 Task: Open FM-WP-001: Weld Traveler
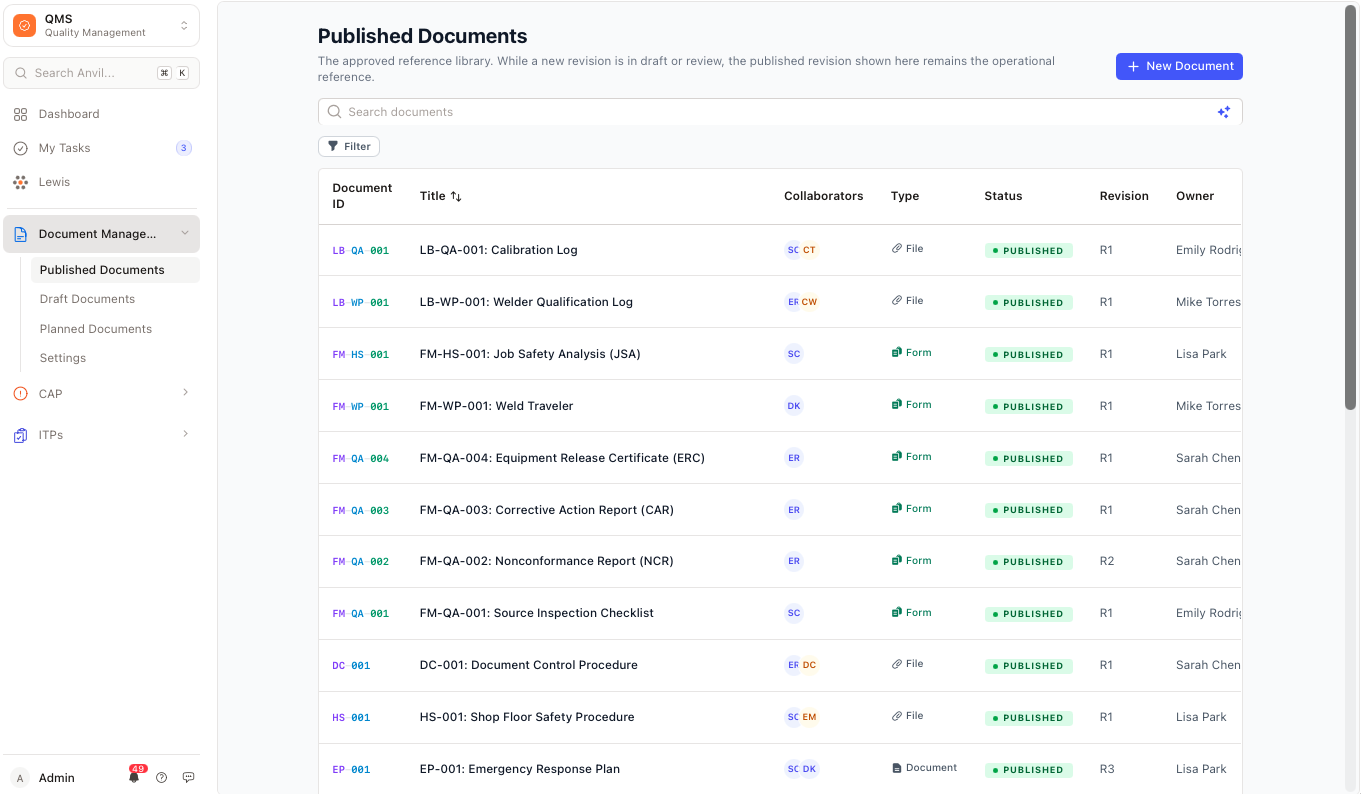click(x=496, y=406)
